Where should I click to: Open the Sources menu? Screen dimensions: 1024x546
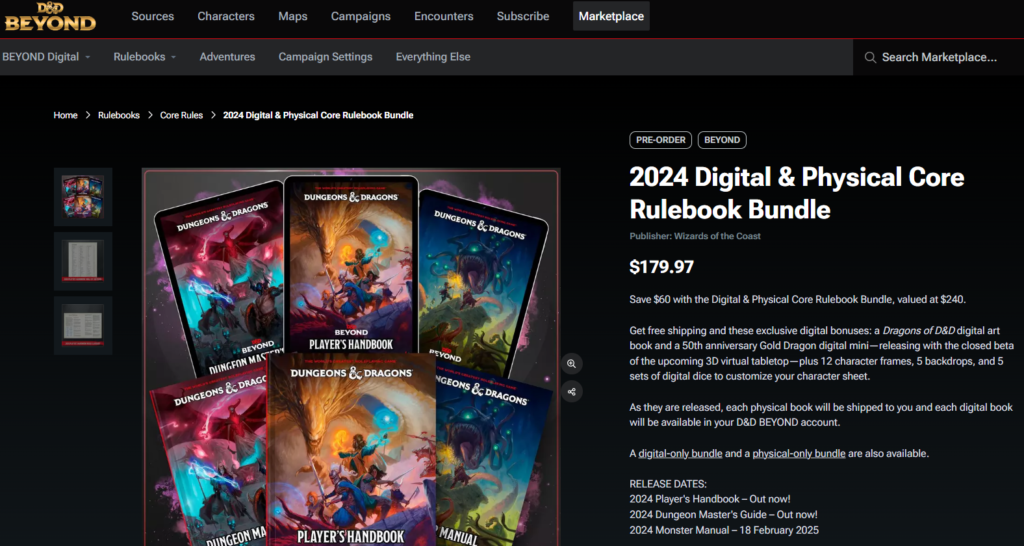153,16
